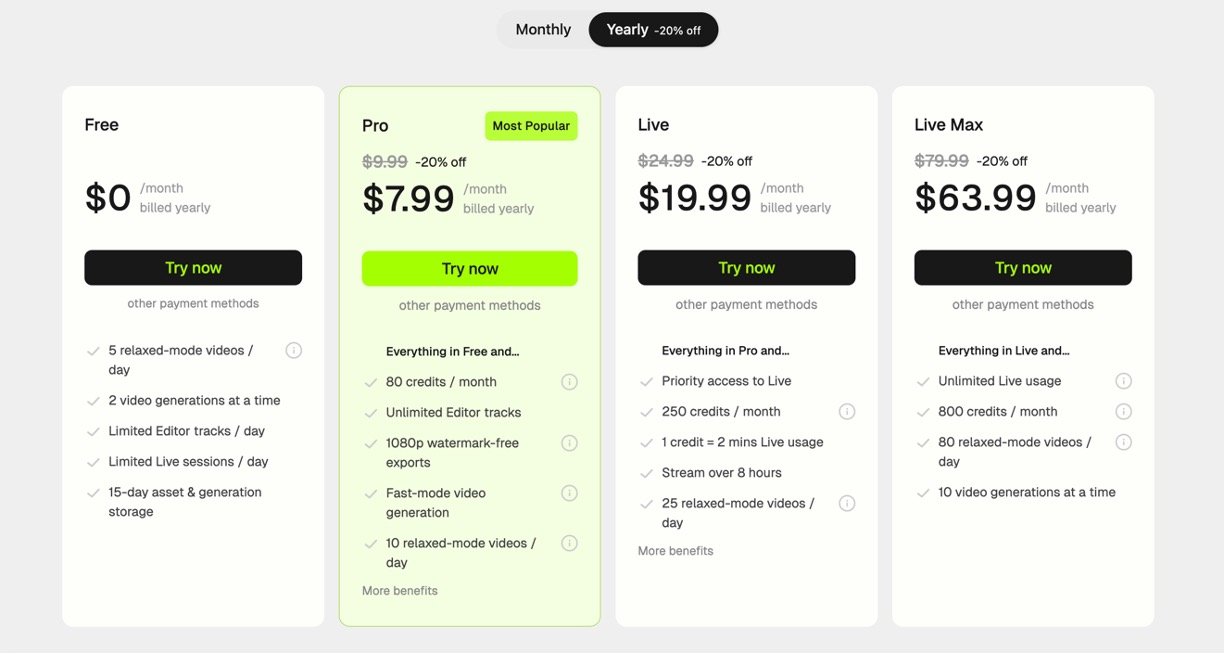The width and height of the screenshot is (1224, 654).
Task: Click the Most Popular badge on Pro
Action: click(531, 126)
